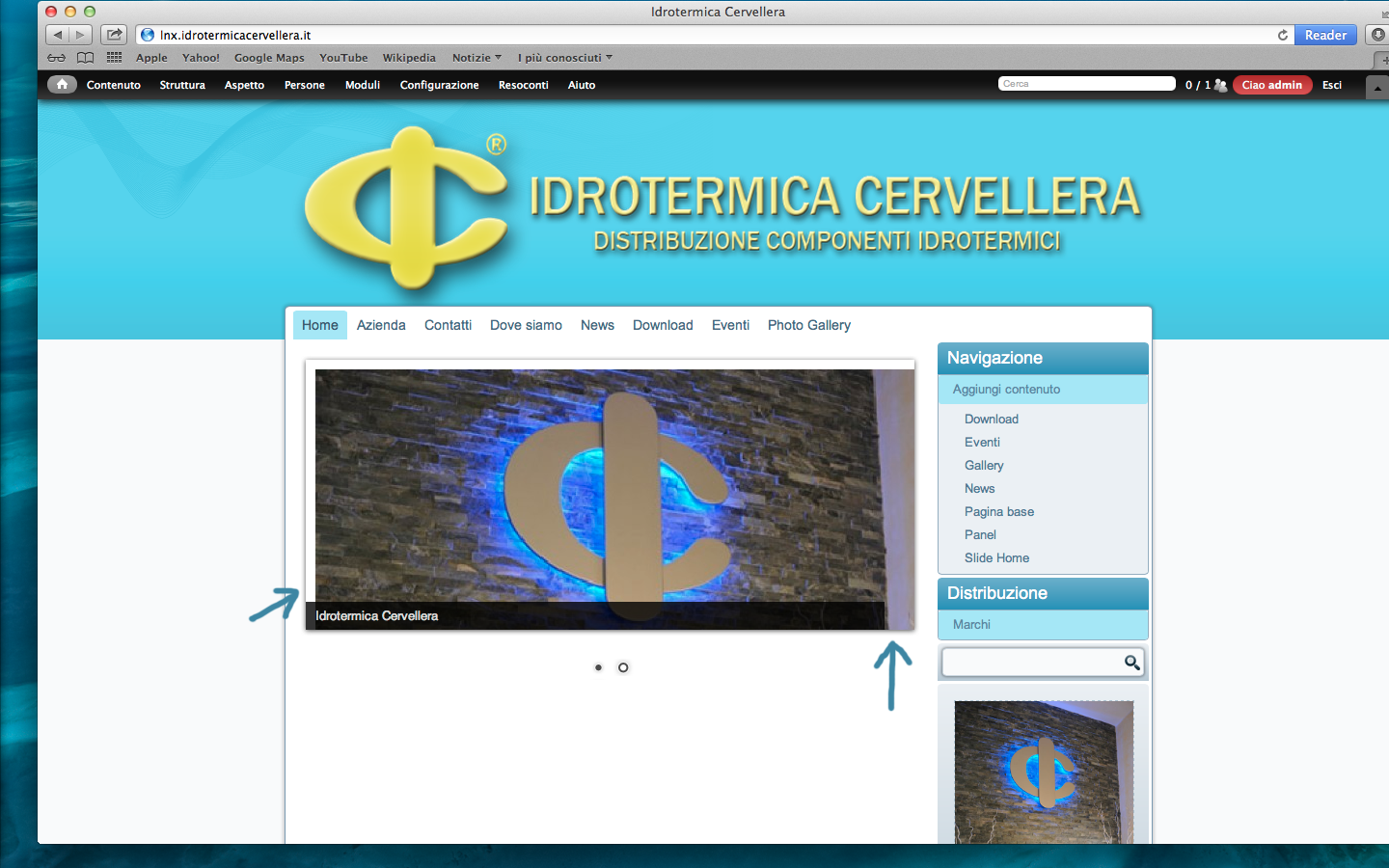The height and width of the screenshot is (868, 1389).
Task: Go to the Drupal admin home icon
Action: pos(62,85)
